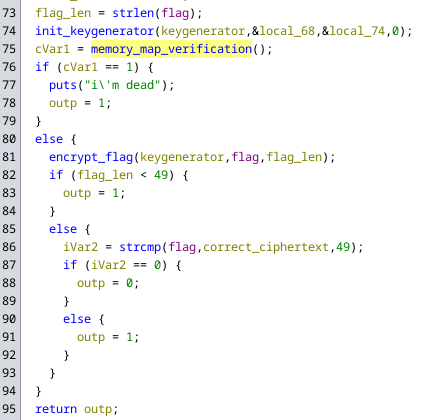Click the strcmp function call
The height and width of the screenshot is (420, 424).
point(140,247)
